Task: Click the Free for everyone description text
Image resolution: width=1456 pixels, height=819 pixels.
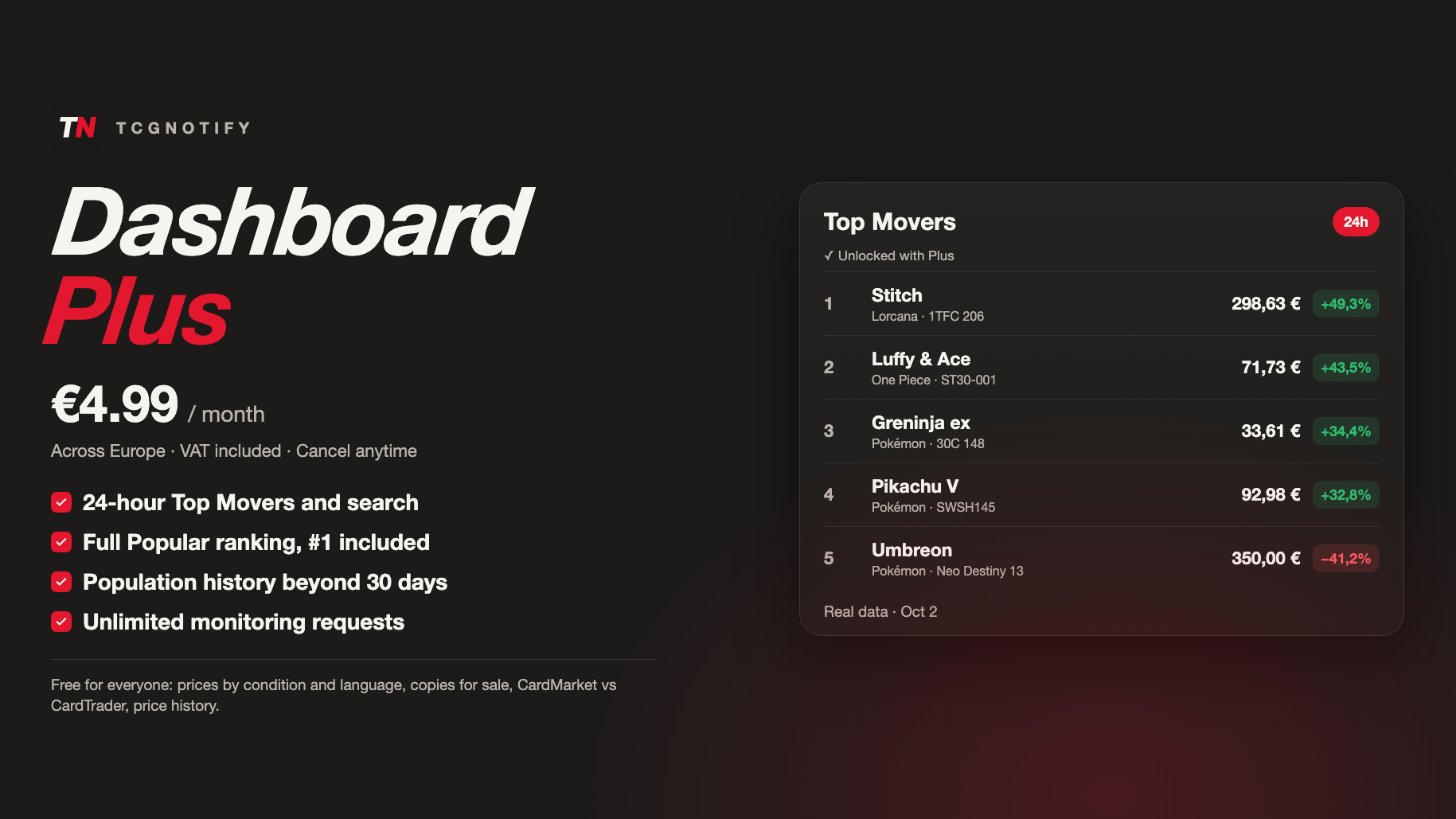Action: point(334,695)
